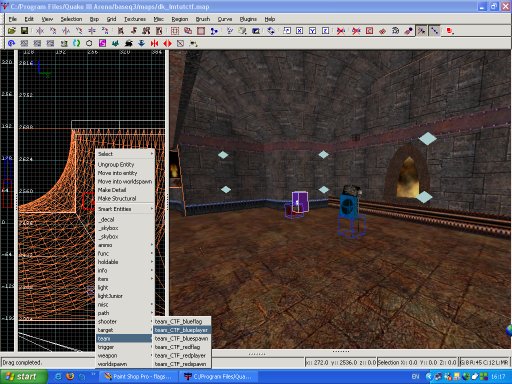Viewport: 512px width, 384px height.
Task: Click the y-axis Flip toolbar icon
Action: 66,31
